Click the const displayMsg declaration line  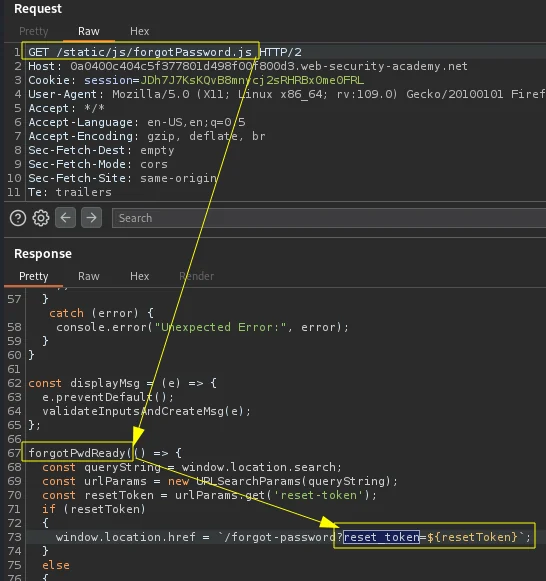(x=123, y=383)
